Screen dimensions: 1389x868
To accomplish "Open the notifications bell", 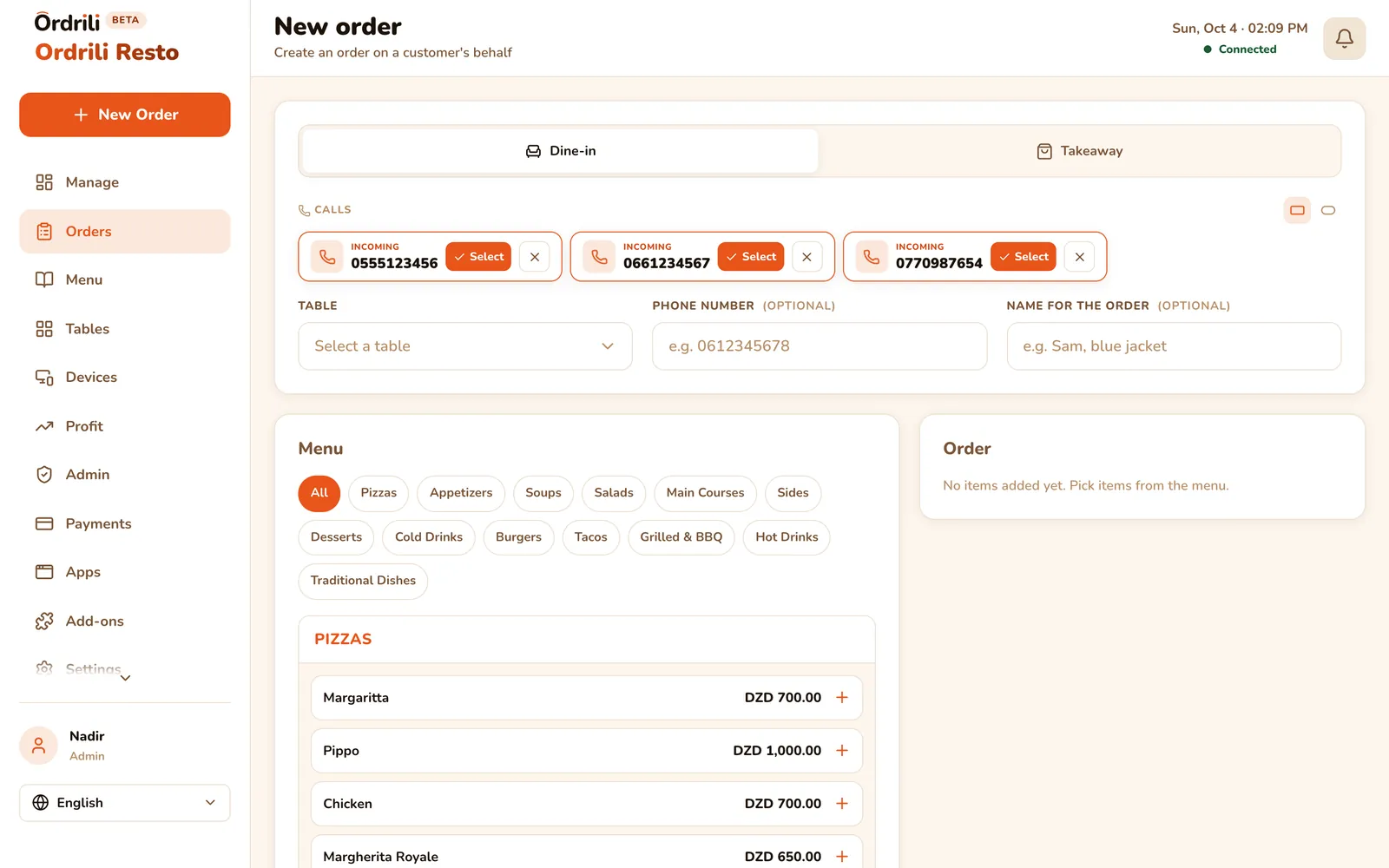I will [1344, 39].
